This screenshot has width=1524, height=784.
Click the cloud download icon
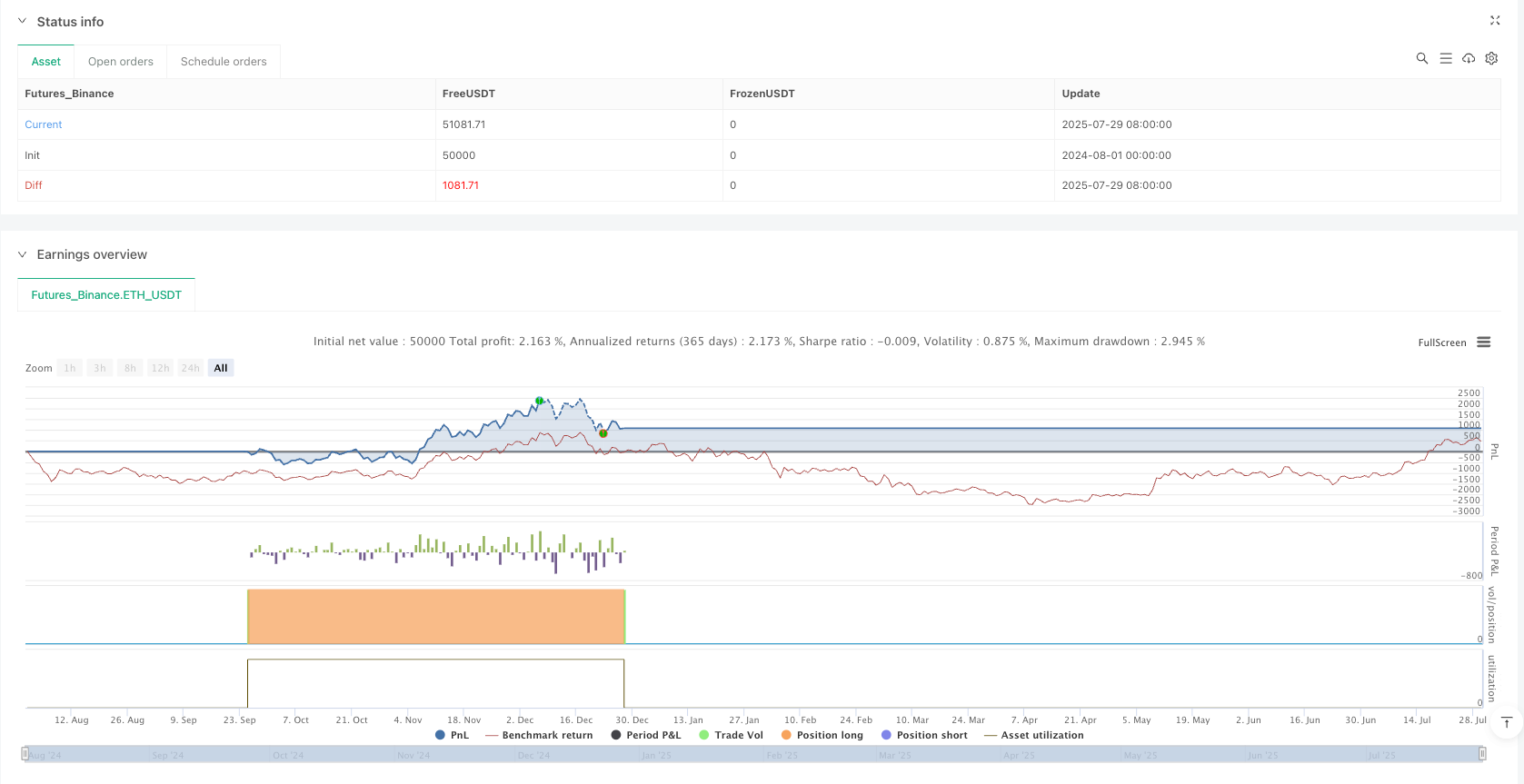(x=1469, y=58)
